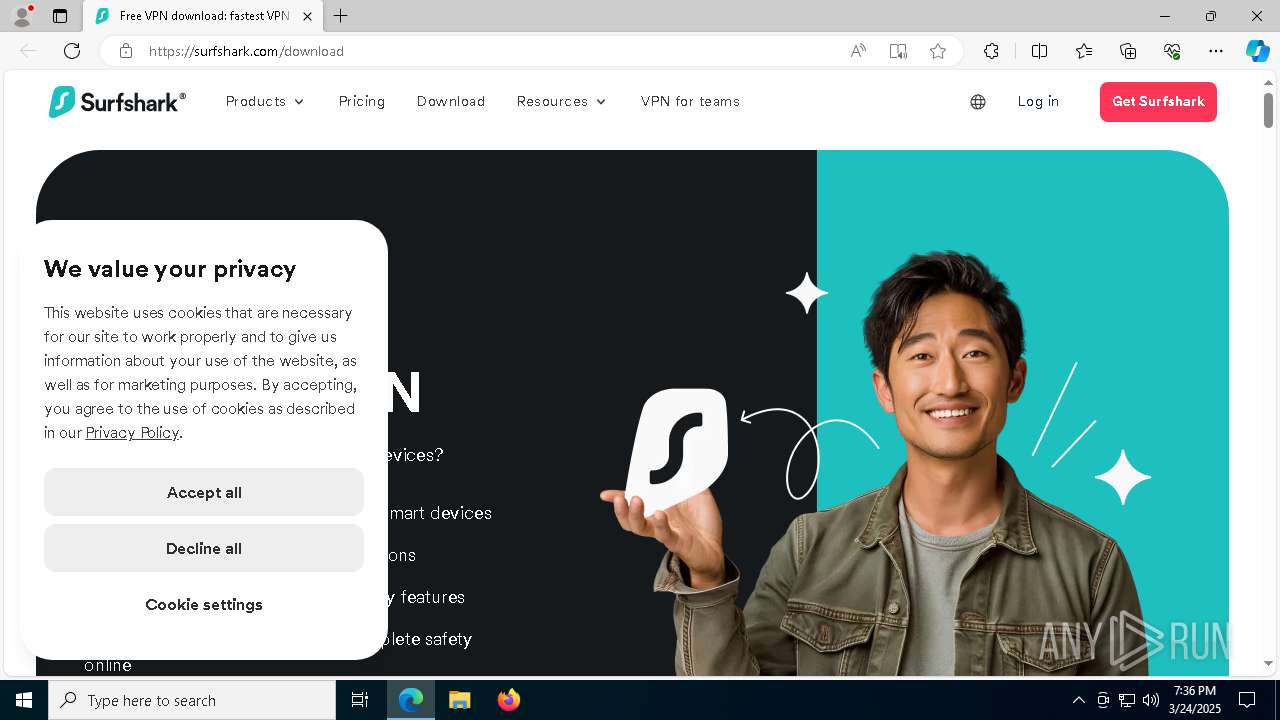This screenshot has width=1280, height=720.
Task: Open the Immersive Reader icon
Action: [x=898, y=51]
